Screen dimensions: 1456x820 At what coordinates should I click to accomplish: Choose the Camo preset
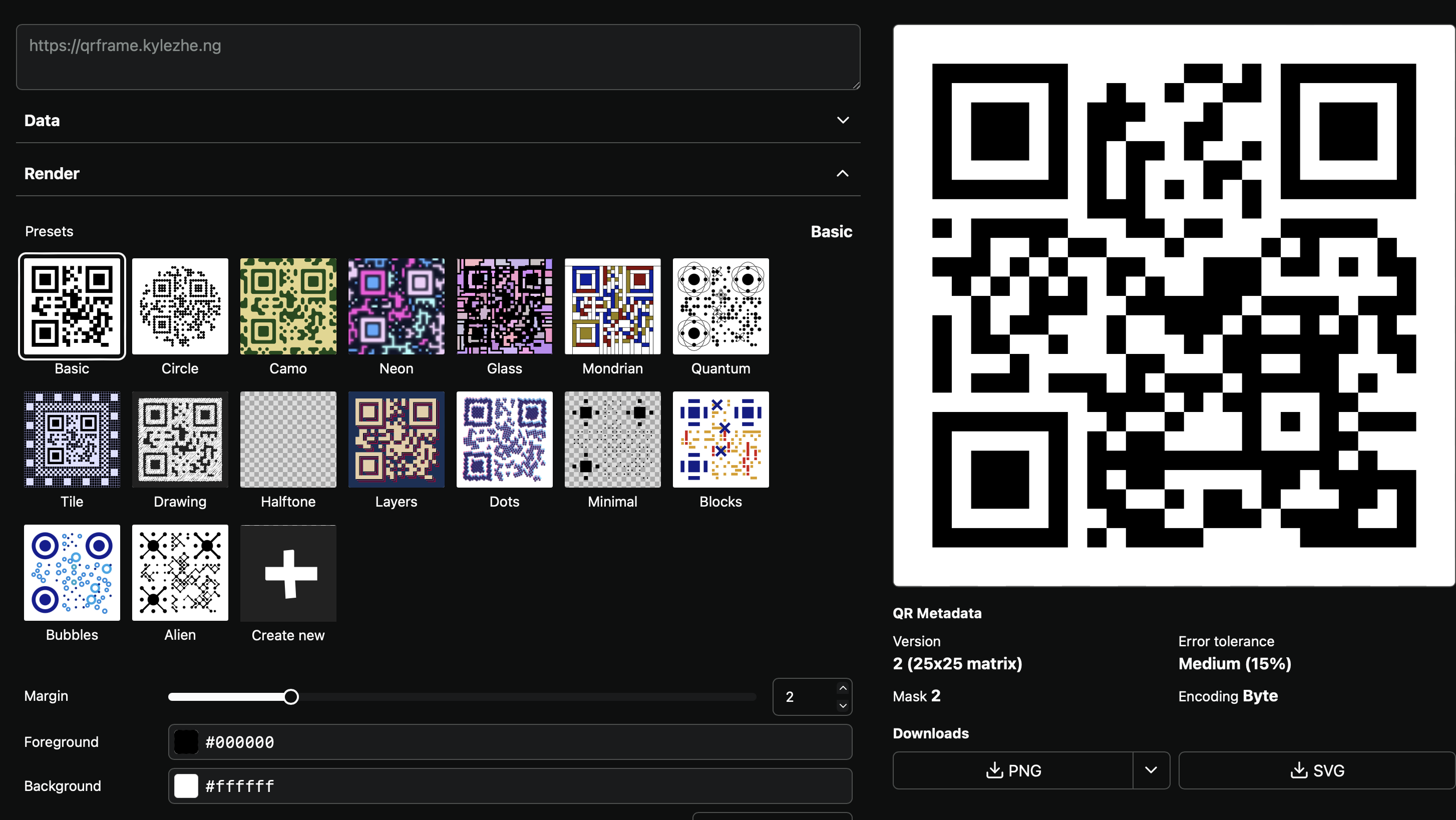[288, 306]
